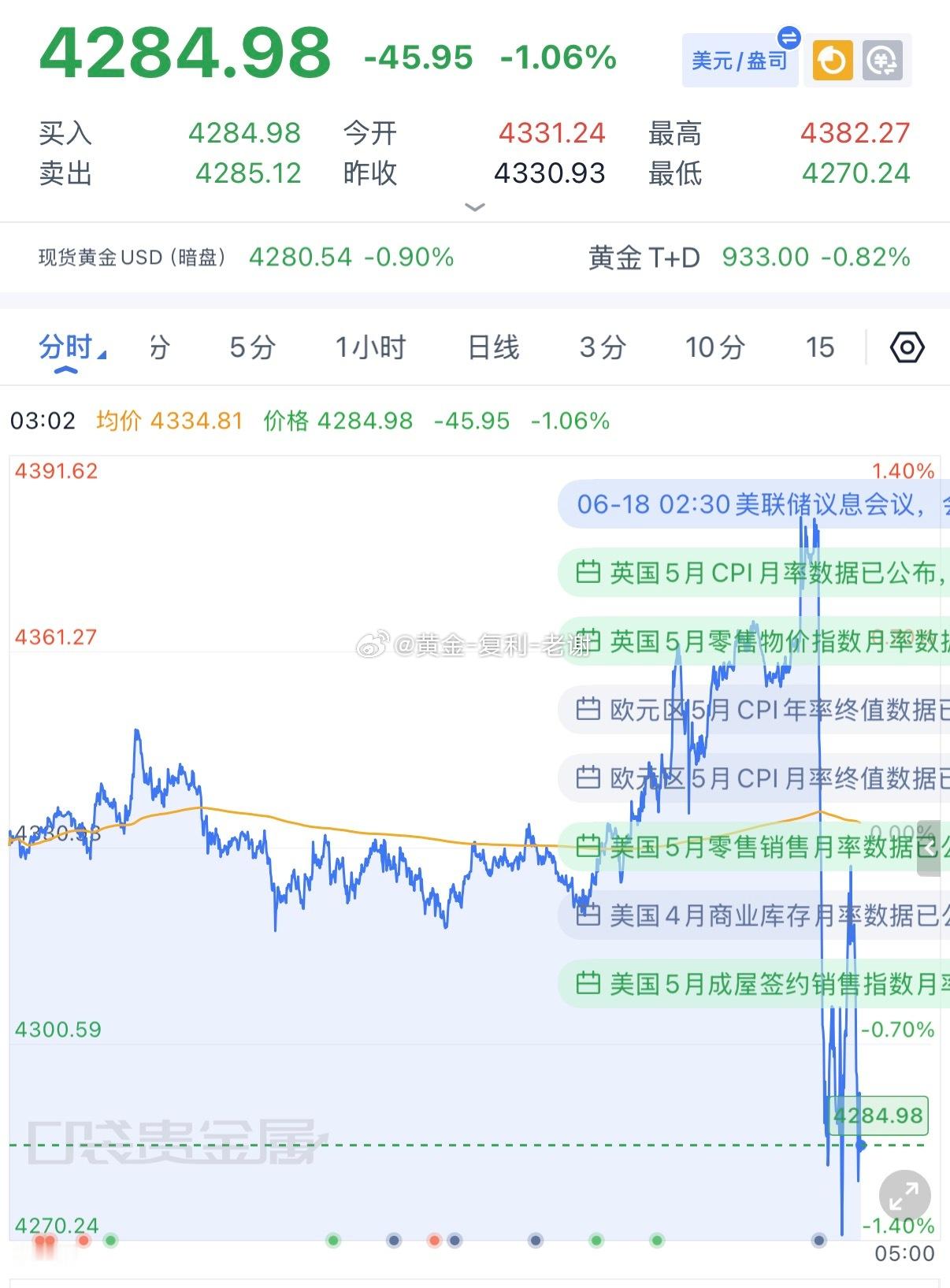
Task: Tap the 今开 value 4331.24
Action: (551, 133)
